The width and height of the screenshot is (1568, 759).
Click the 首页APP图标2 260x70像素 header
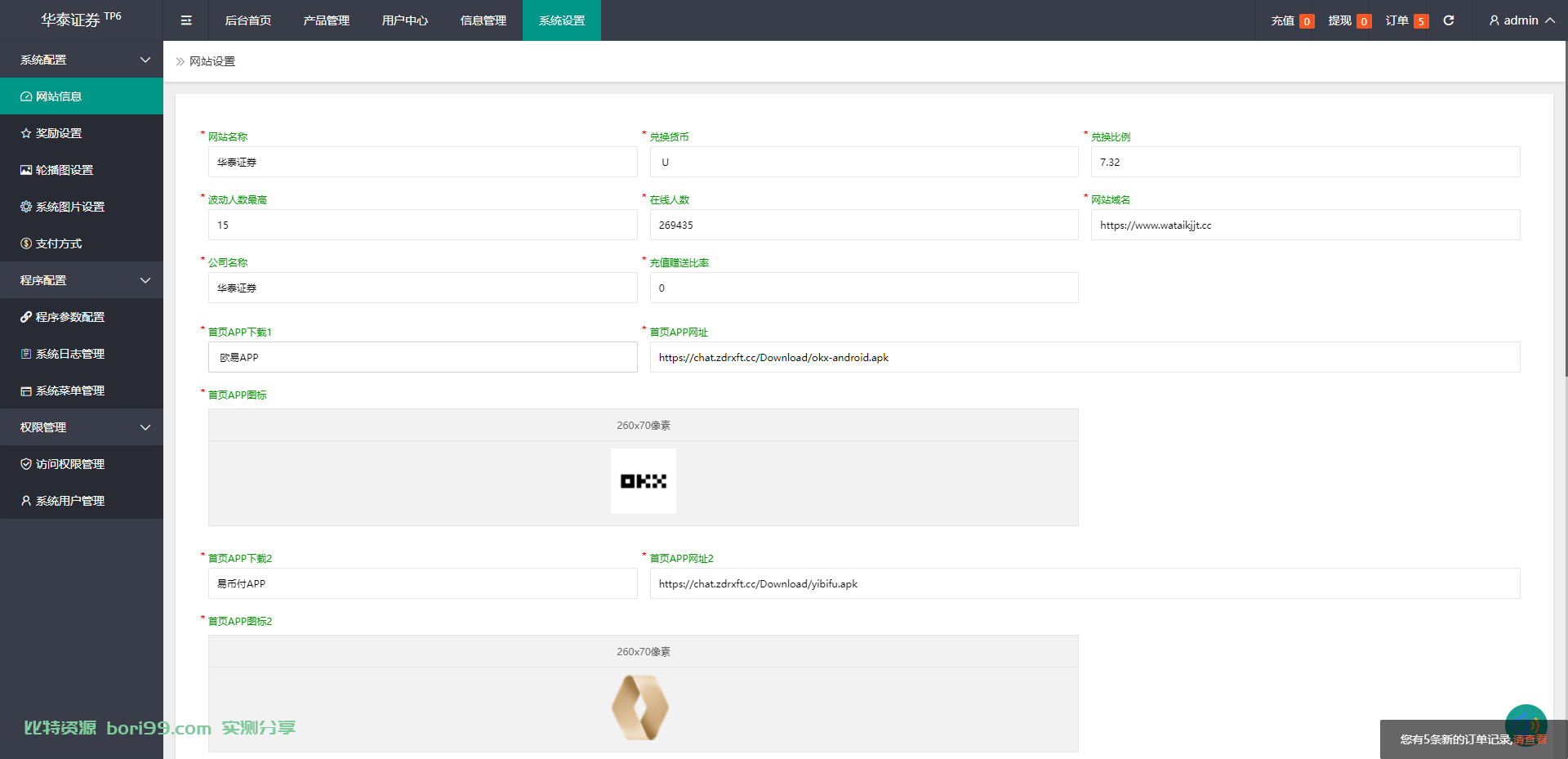point(644,651)
